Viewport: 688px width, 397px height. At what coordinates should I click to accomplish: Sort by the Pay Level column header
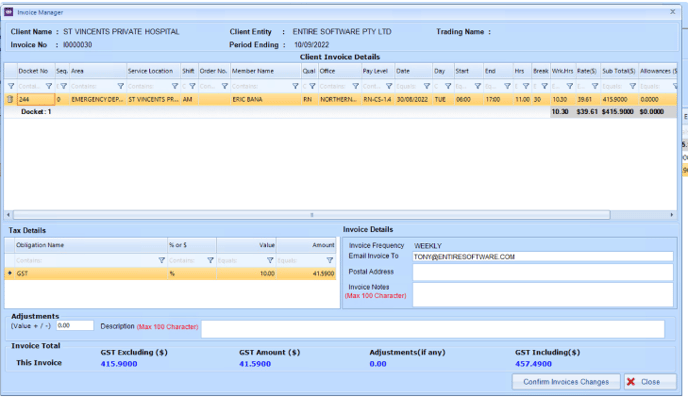[377, 71]
